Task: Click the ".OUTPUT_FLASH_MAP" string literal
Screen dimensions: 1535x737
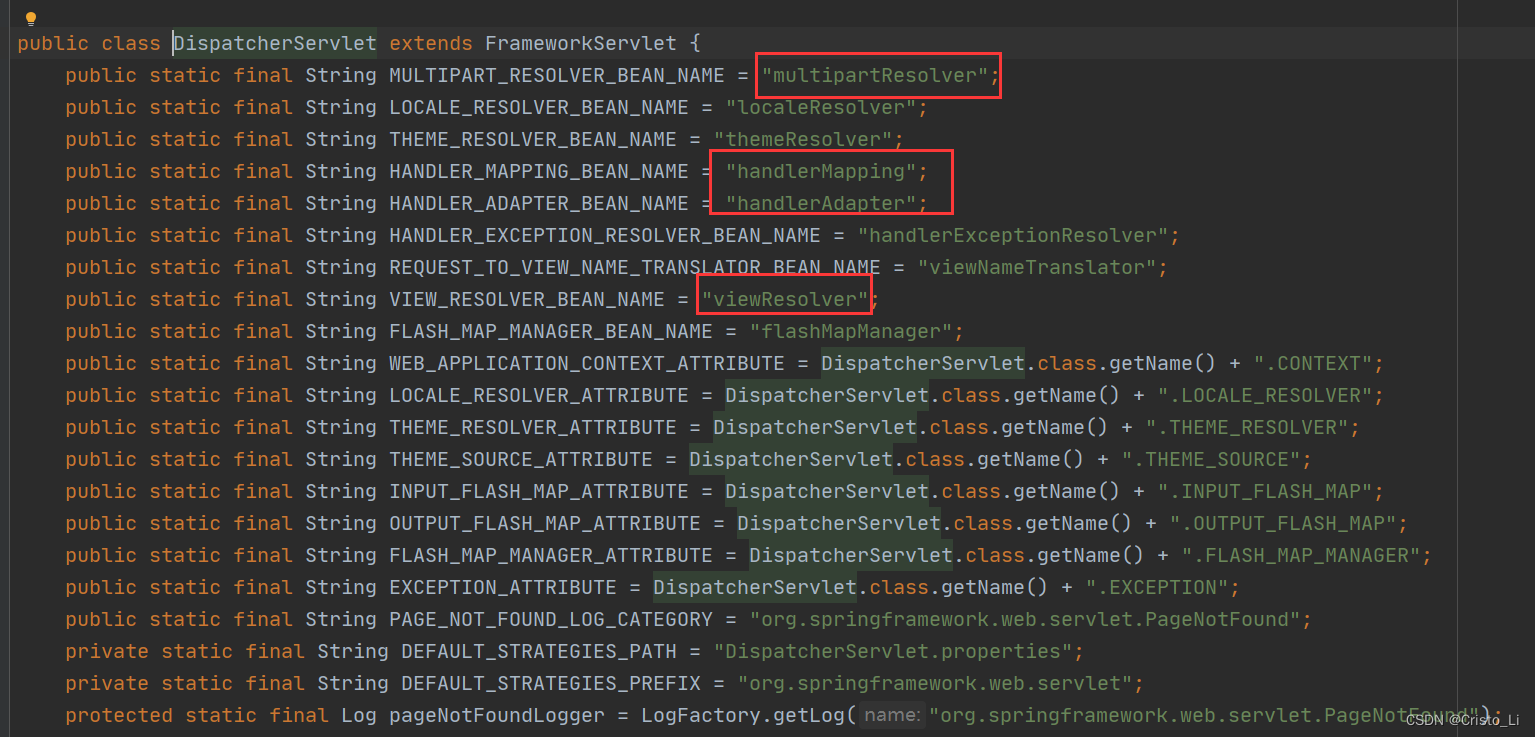Action: click(1283, 523)
